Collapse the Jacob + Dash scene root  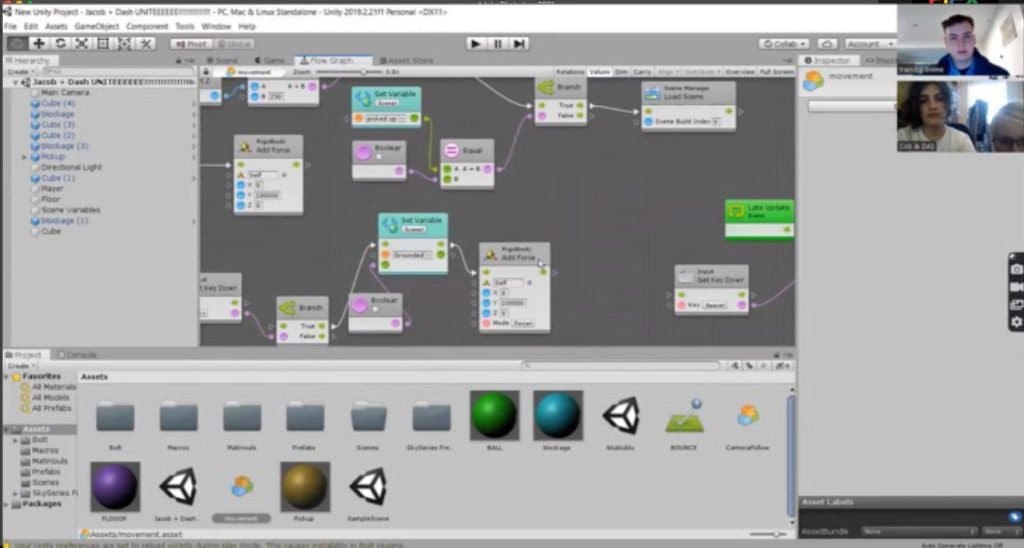(16, 82)
